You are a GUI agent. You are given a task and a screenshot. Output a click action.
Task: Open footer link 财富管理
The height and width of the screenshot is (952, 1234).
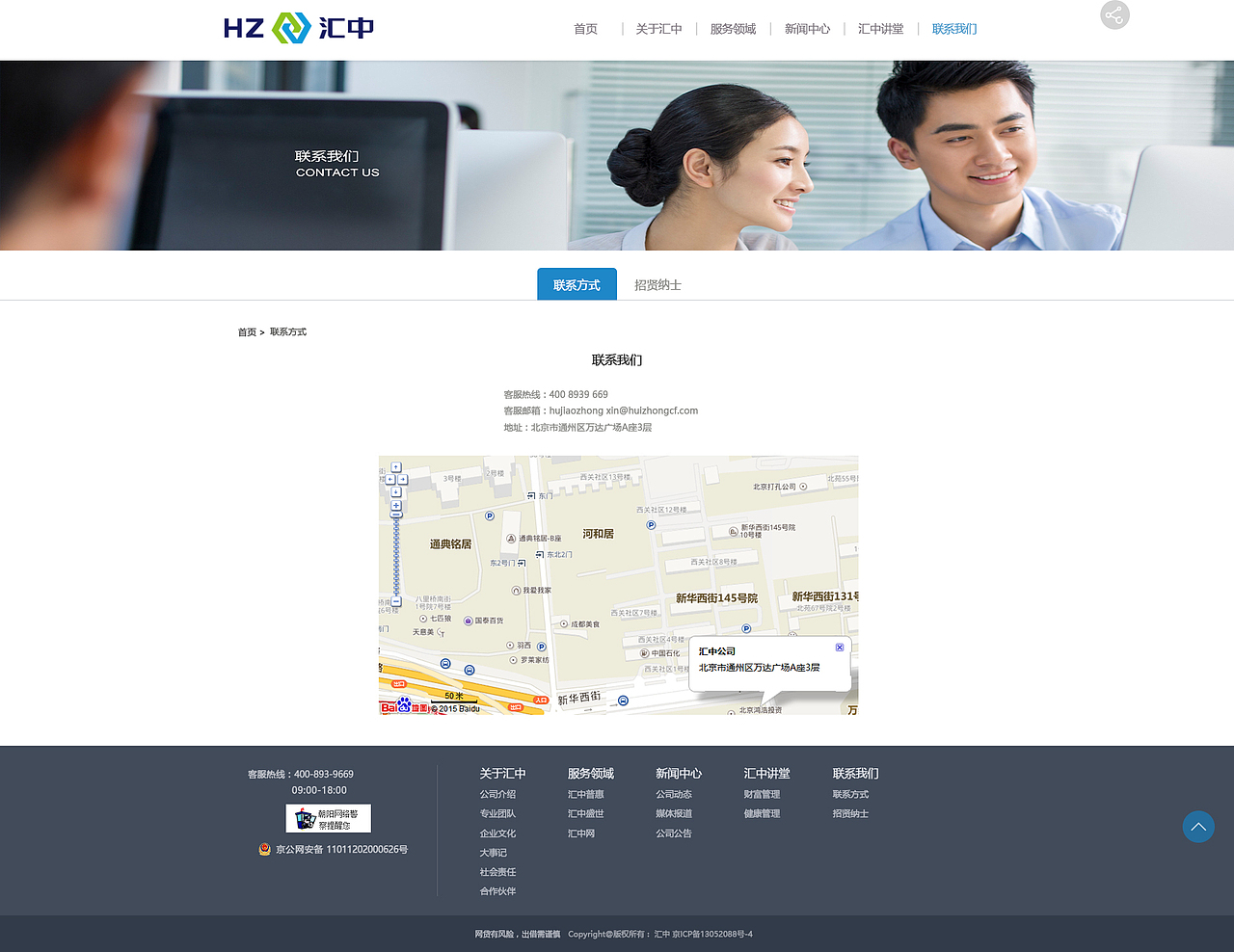(x=762, y=795)
